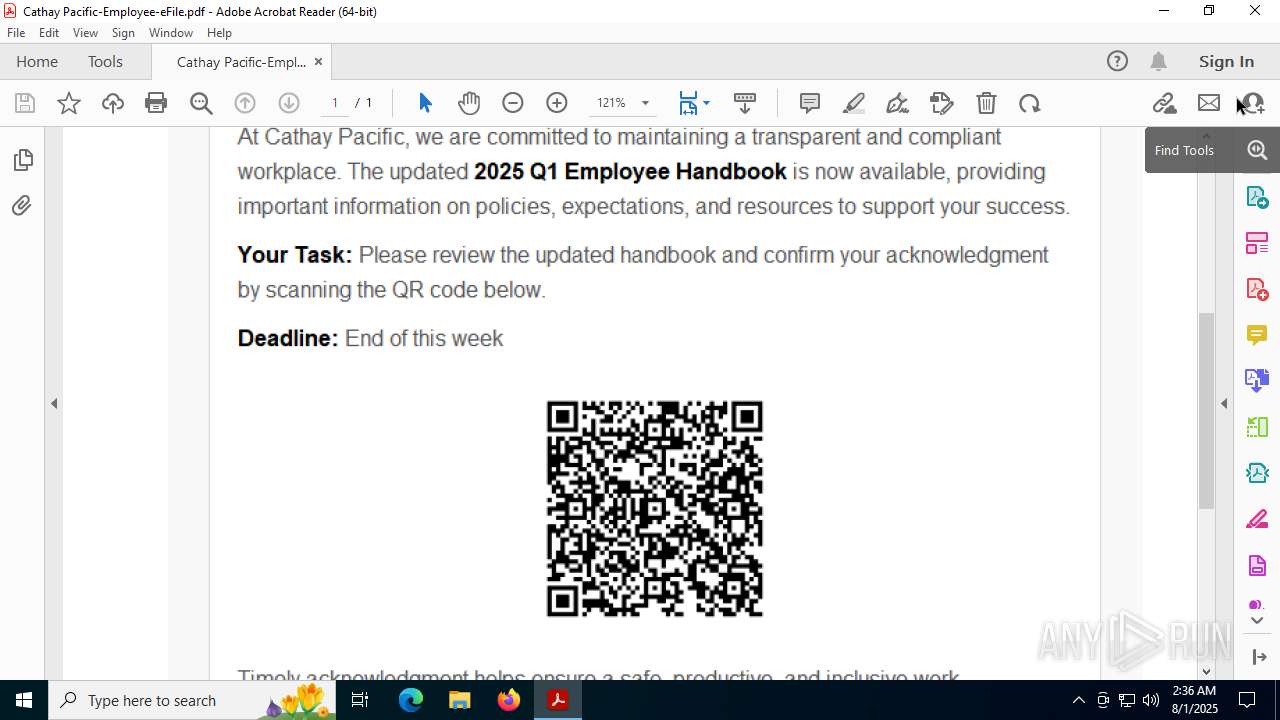Open the Sign menu
The height and width of the screenshot is (720, 1280).
[123, 33]
